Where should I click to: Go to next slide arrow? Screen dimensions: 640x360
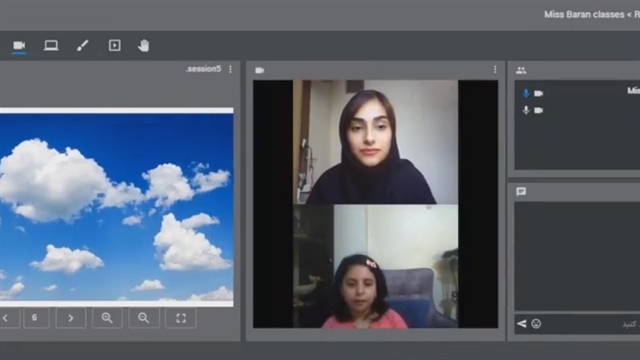tap(71, 318)
